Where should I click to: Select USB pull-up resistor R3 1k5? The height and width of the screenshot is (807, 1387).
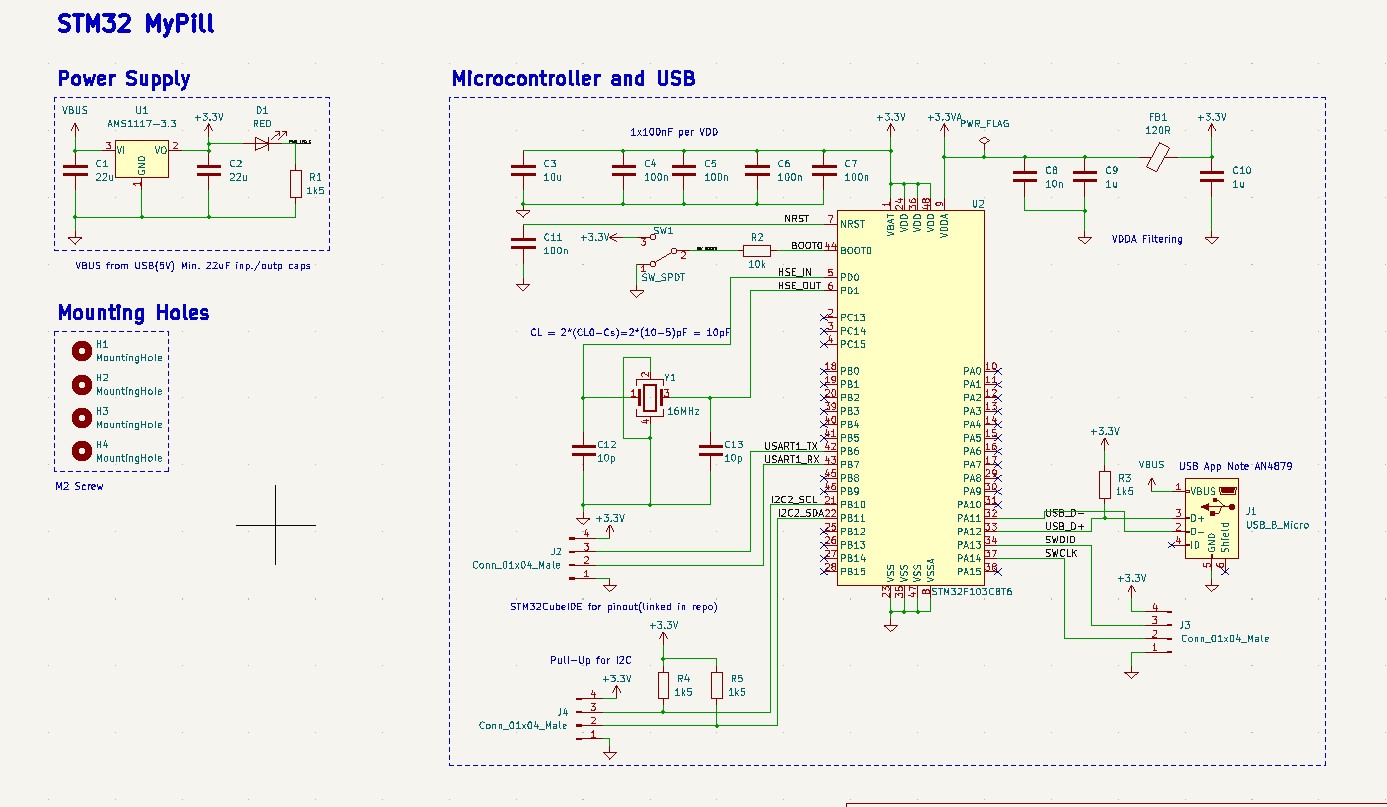click(x=1104, y=485)
